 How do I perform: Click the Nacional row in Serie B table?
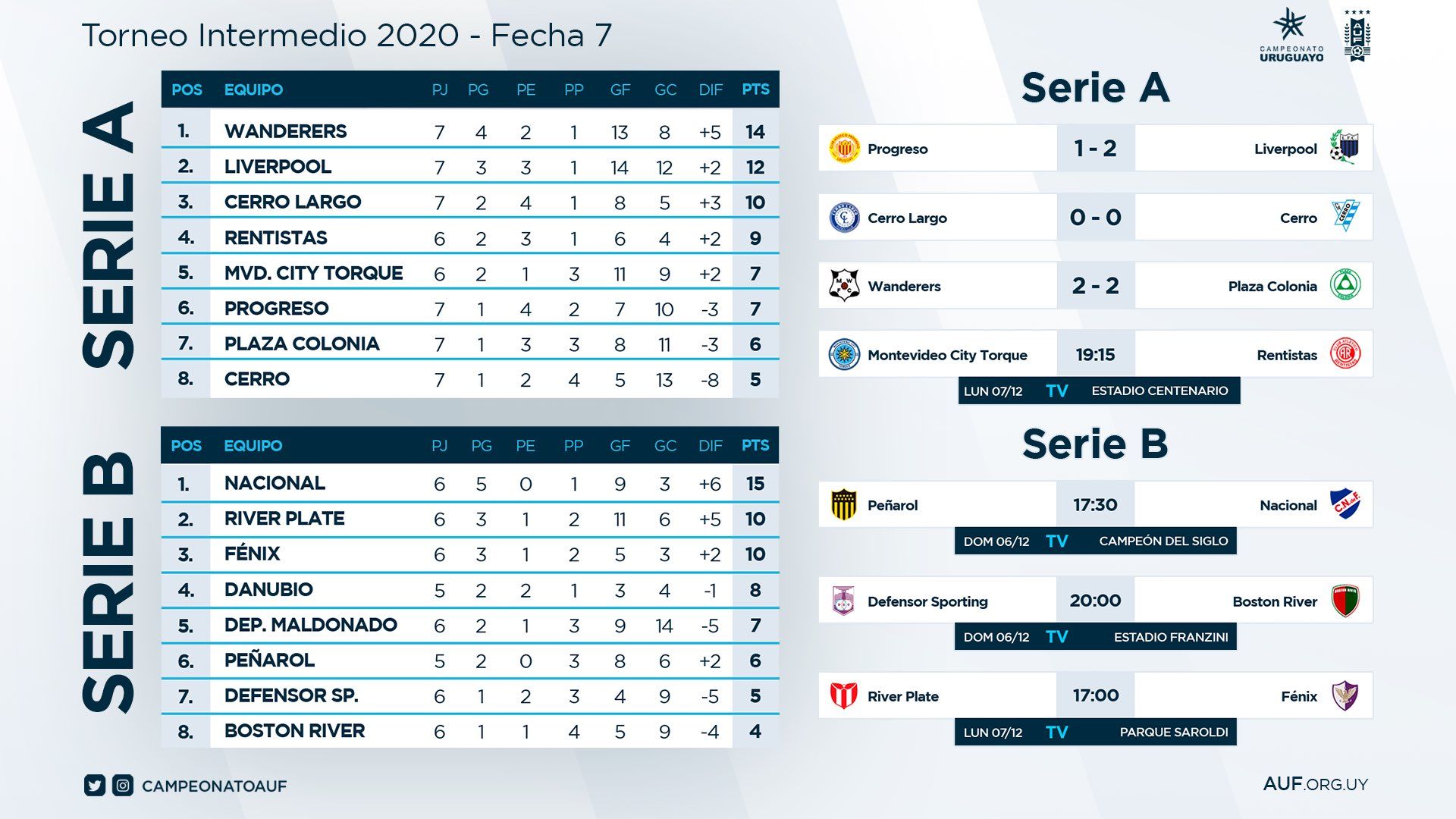pos(470,484)
